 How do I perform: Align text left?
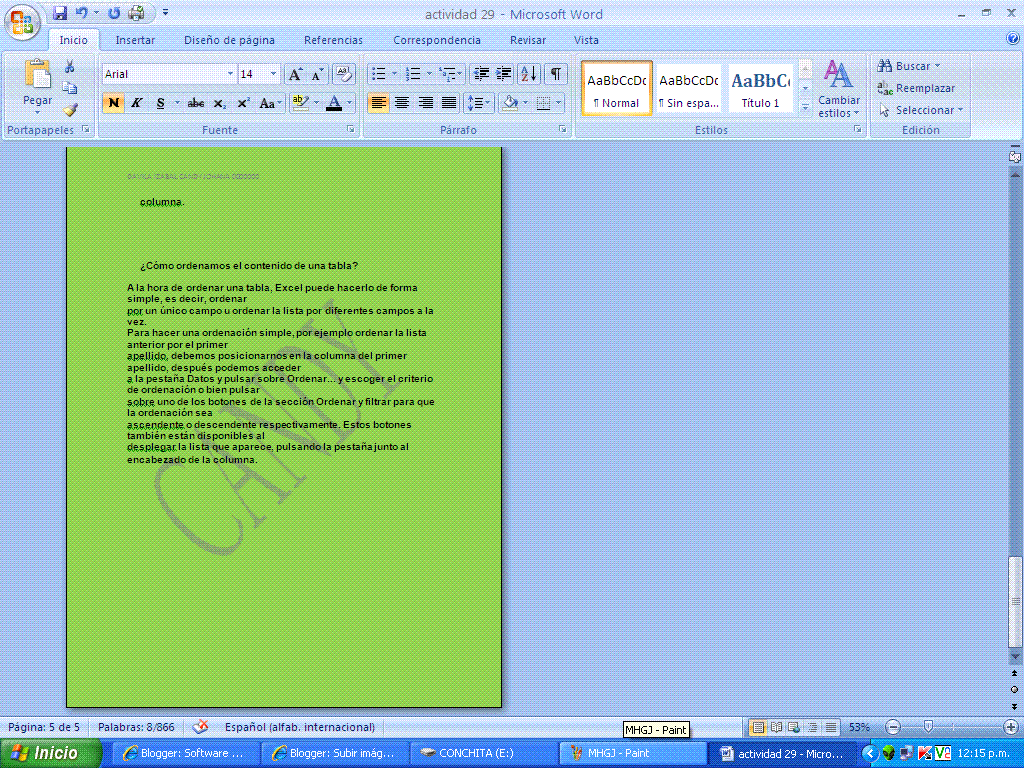pyautogui.click(x=378, y=103)
